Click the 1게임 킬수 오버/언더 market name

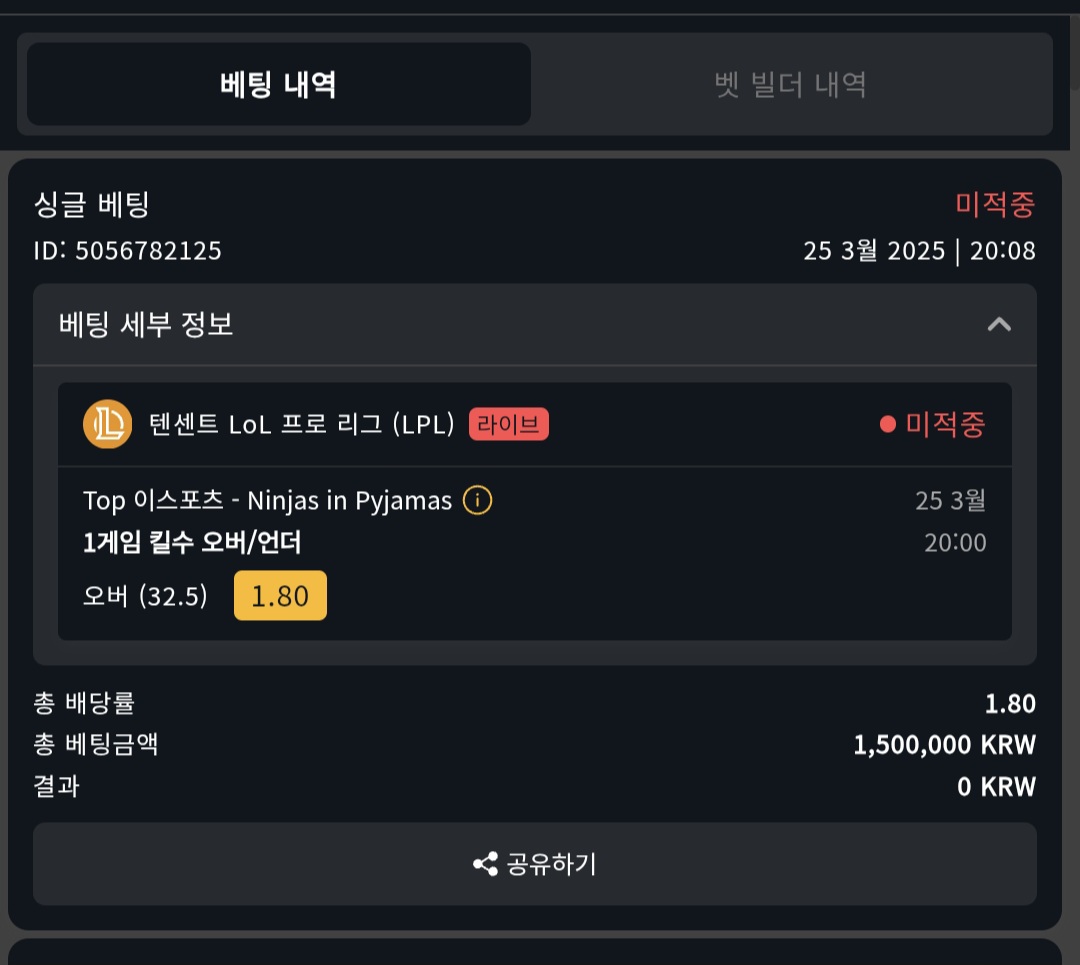(192, 543)
